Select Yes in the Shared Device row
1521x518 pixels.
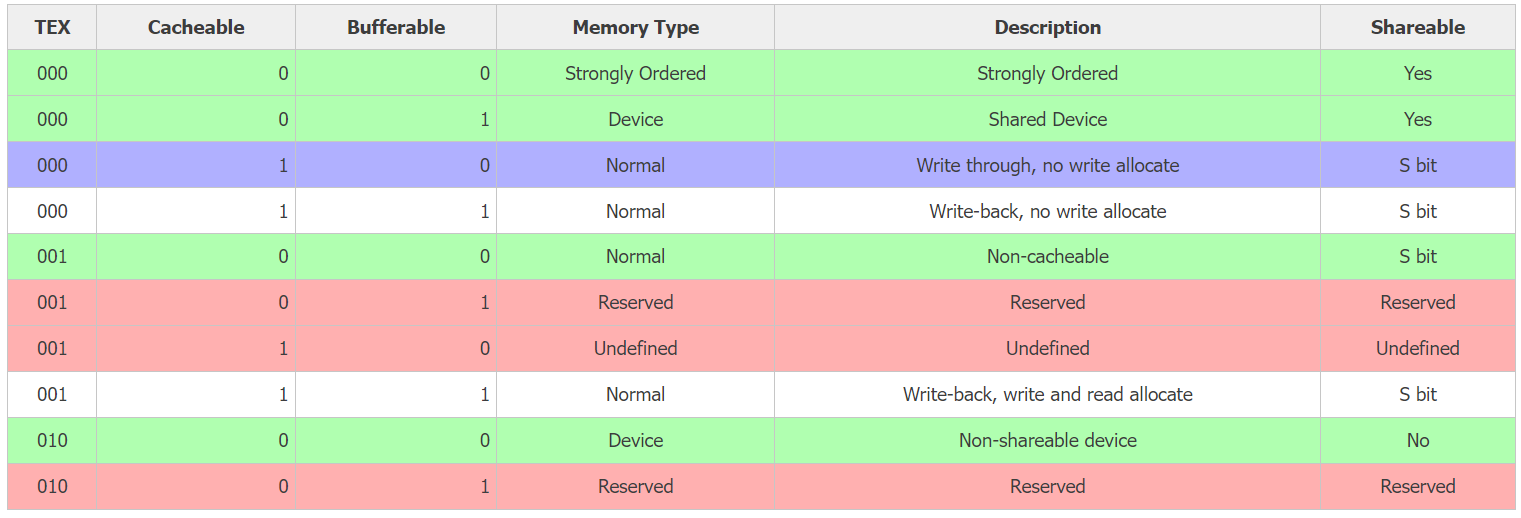point(1418,119)
